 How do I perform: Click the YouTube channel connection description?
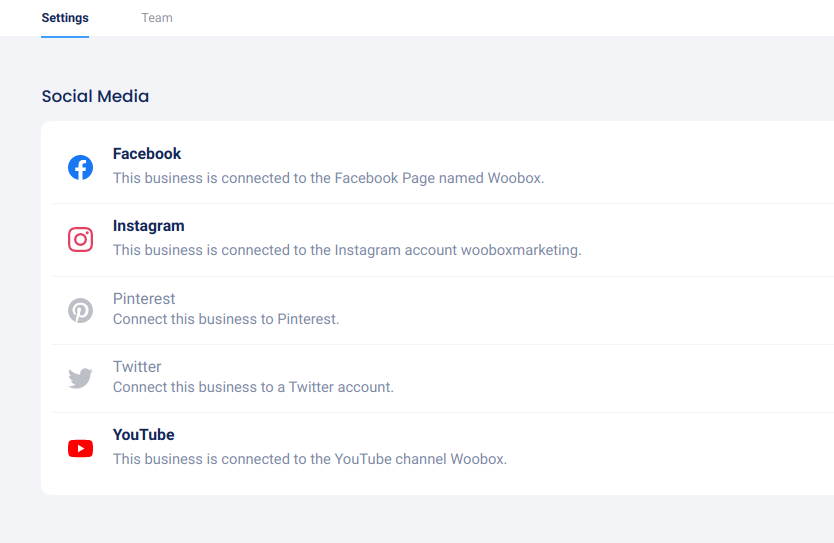tap(310, 459)
